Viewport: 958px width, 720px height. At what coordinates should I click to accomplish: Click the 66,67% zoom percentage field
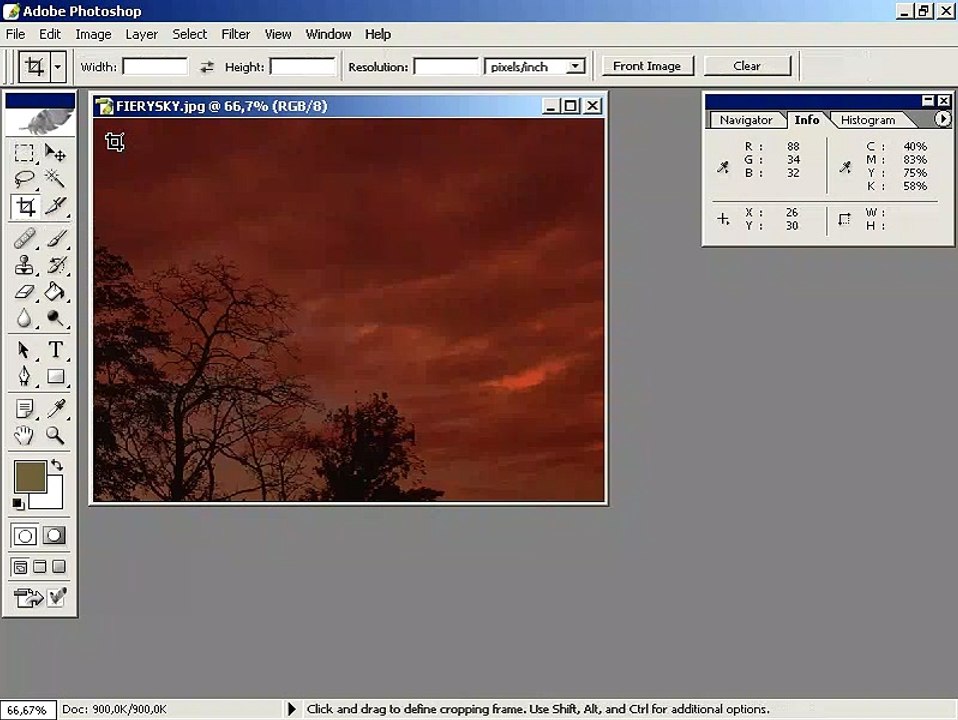pos(28,710)
